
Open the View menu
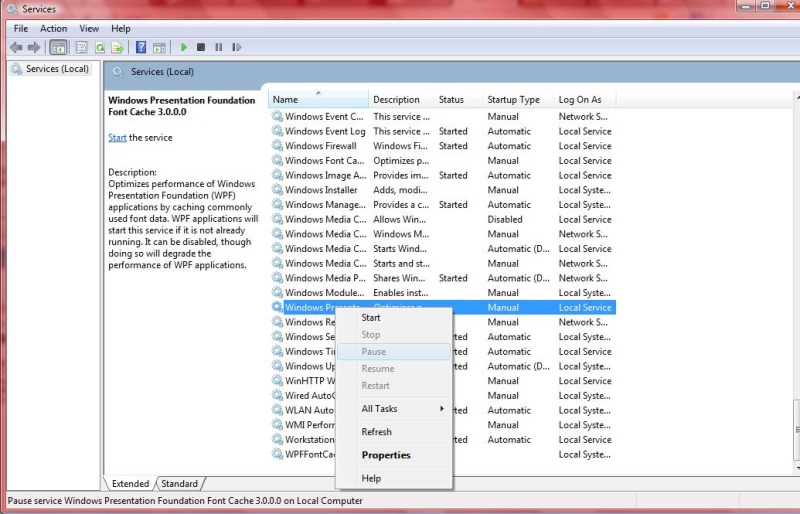[x=89, y=29]
